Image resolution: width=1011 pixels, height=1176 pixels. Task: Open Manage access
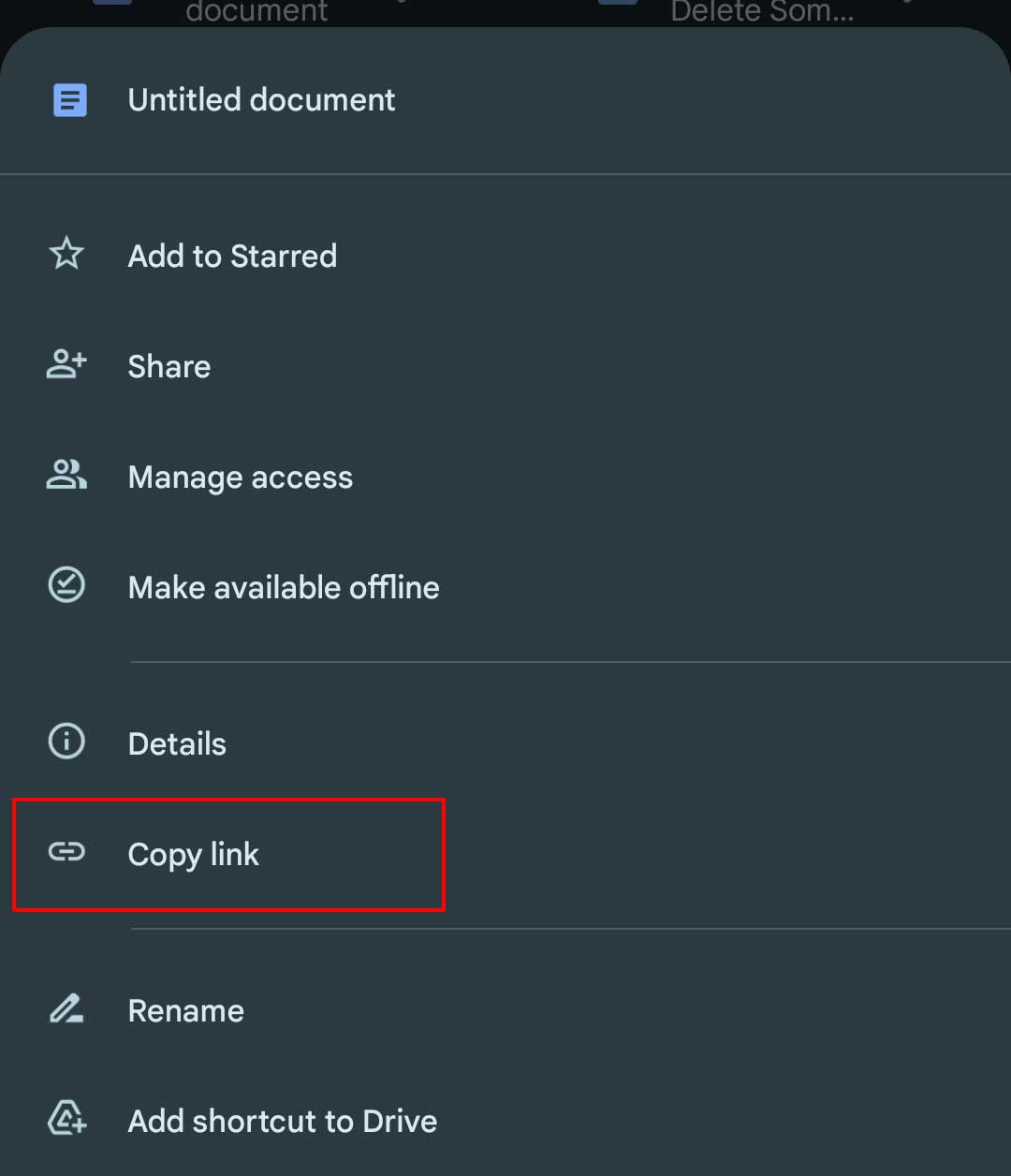point(505,477)
